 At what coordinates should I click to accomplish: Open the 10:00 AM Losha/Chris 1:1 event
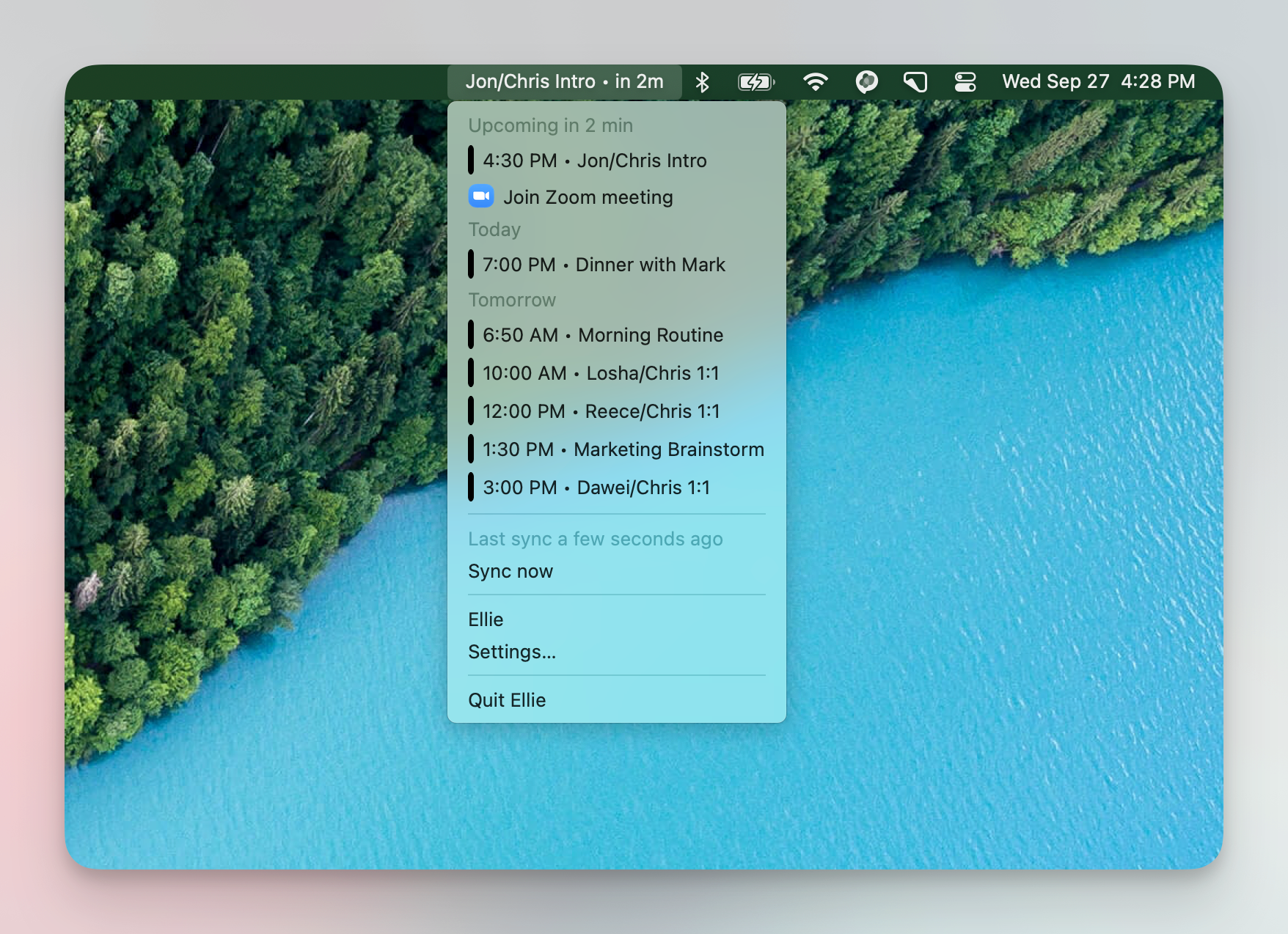click(x=617, y=373)
